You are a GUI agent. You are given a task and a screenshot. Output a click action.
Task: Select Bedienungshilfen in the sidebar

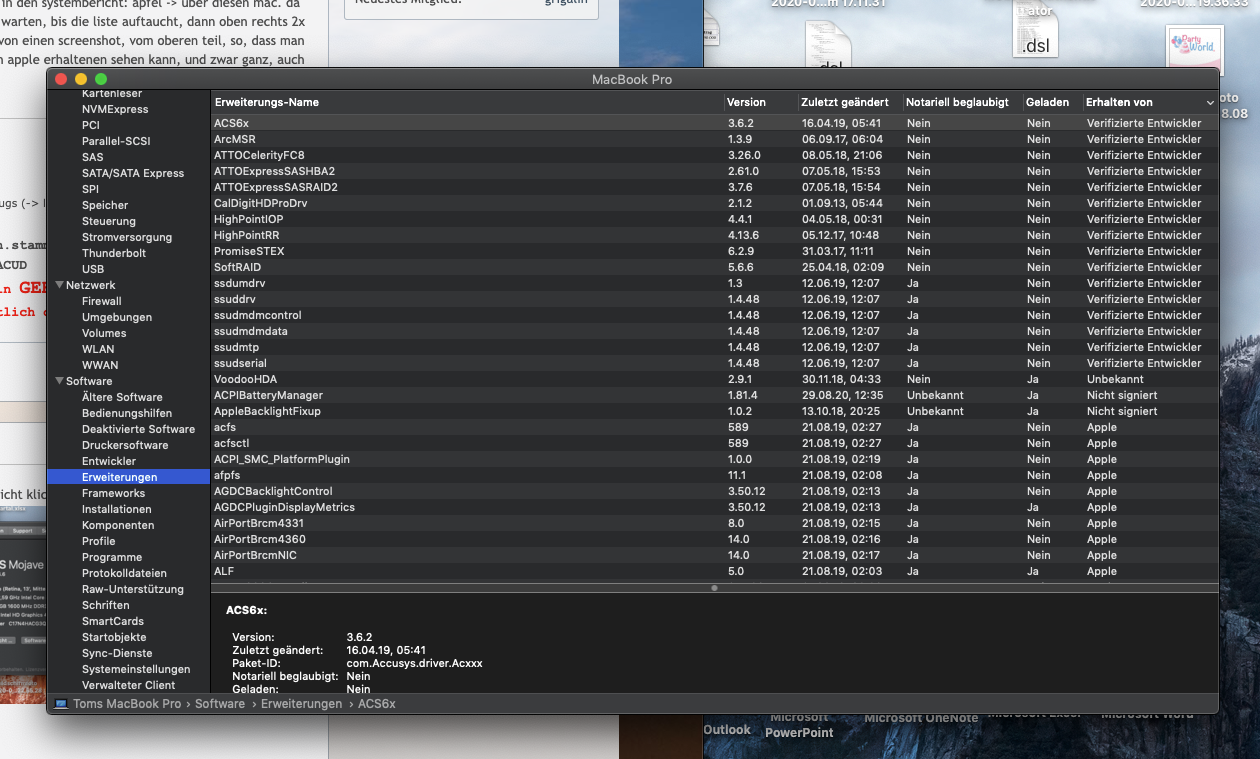128,413
